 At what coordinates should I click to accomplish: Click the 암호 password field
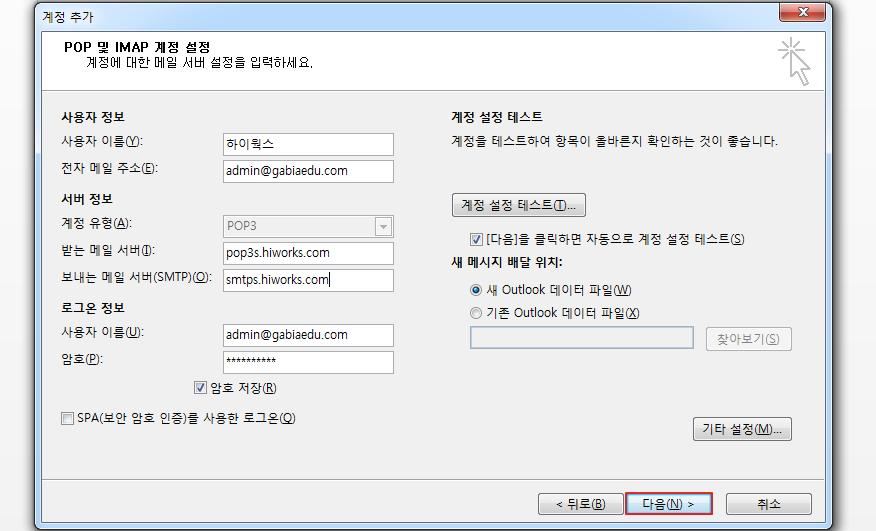coord(308,362)
